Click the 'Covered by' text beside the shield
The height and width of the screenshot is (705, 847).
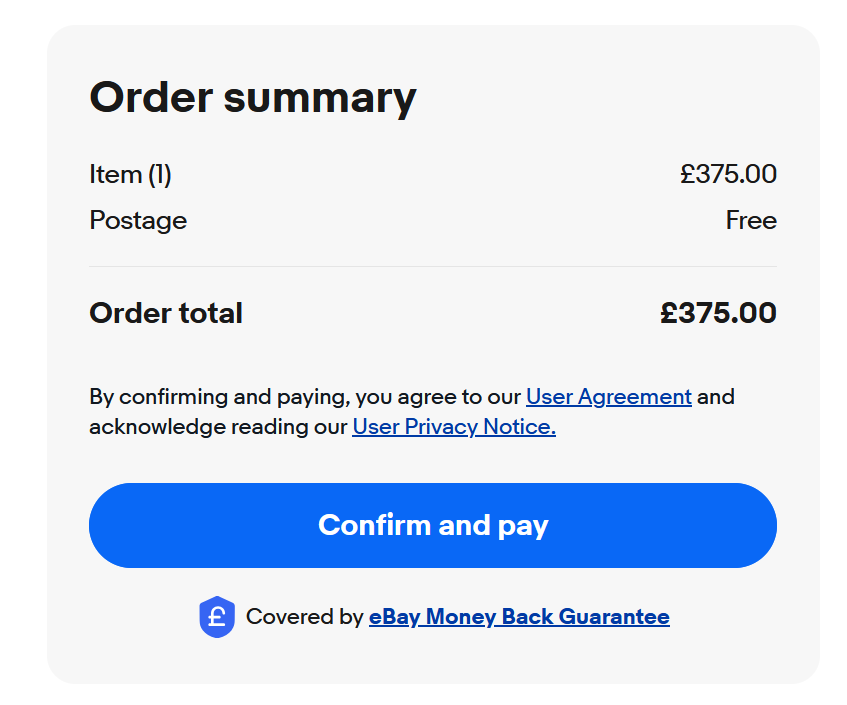click(304, 617)
